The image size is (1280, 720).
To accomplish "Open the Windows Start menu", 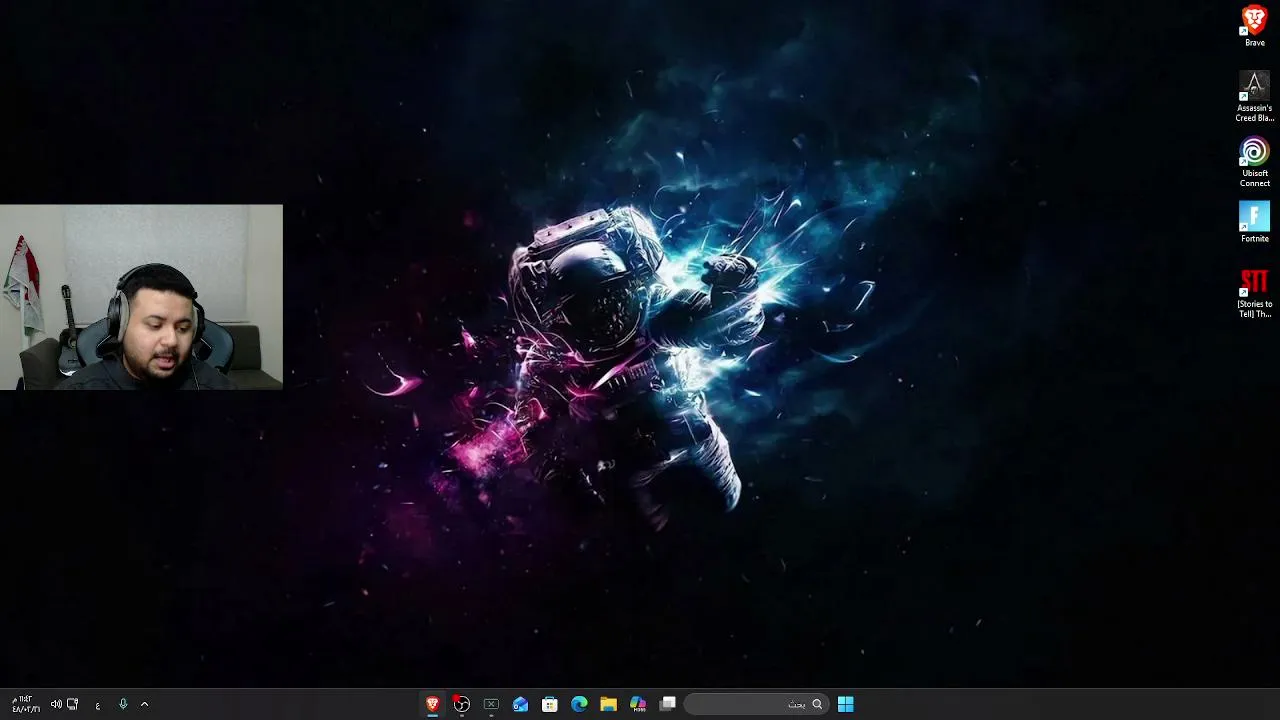I will (845, 704).
